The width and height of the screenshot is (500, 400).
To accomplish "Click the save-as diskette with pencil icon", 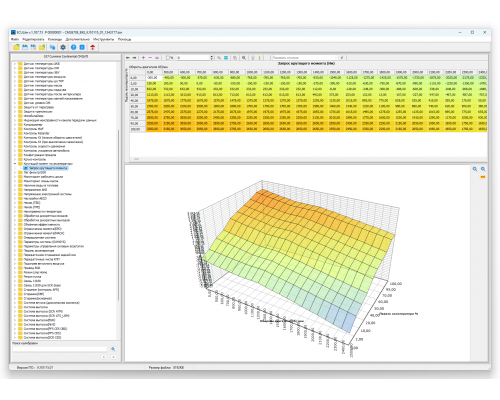I will click(33, 47).
